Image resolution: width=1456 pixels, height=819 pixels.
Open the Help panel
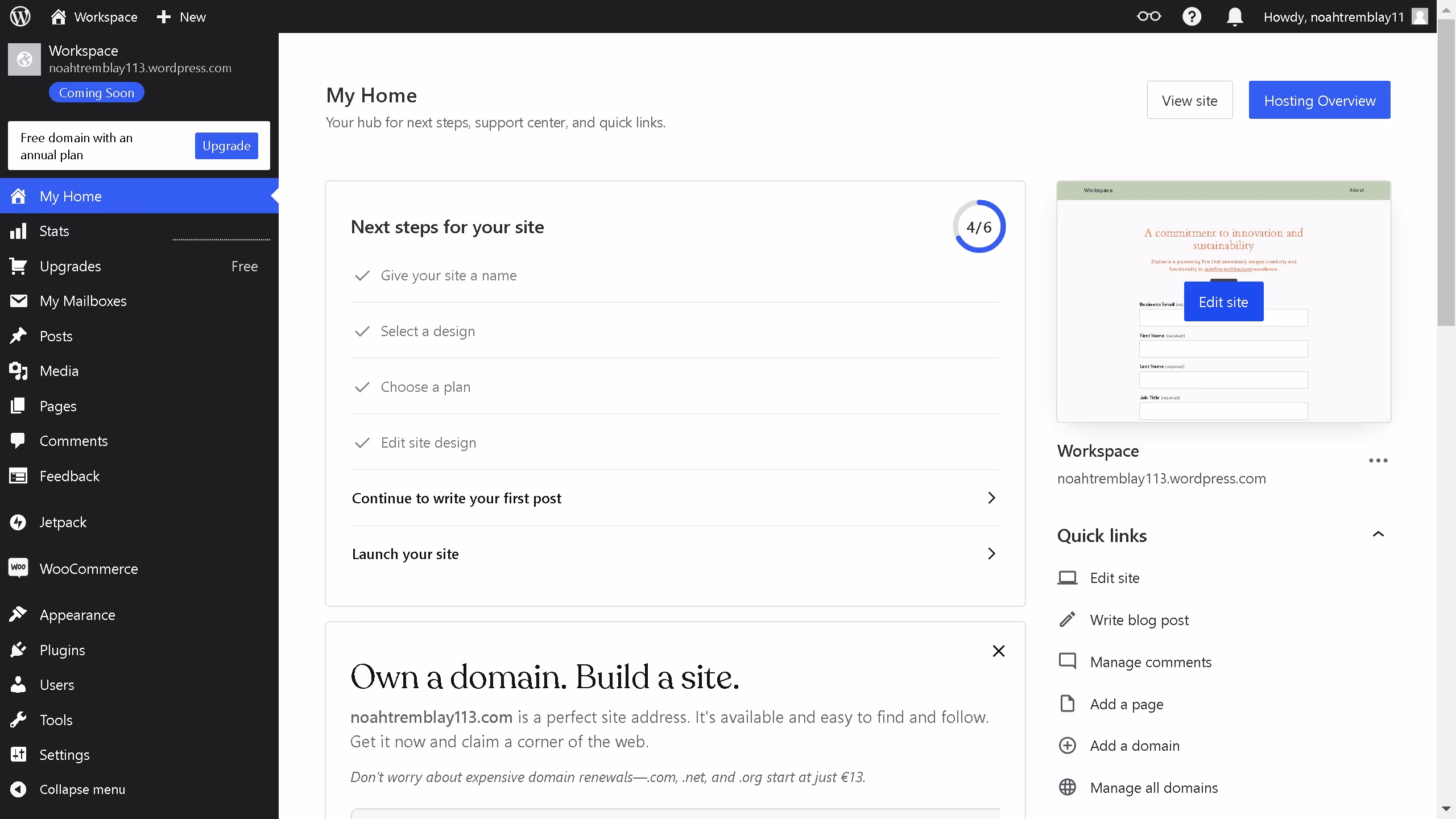tap(1192, 16)
